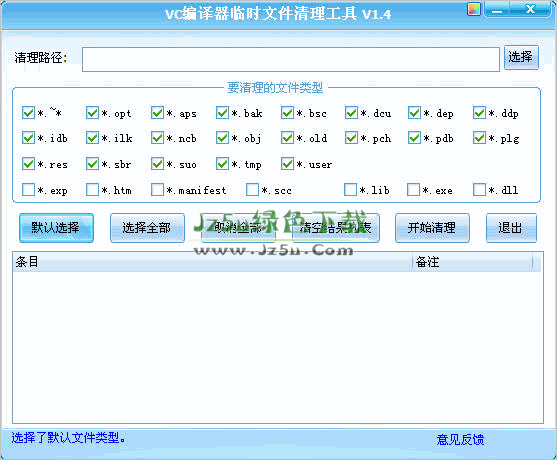Click the colorful skin icon in title bar
This screenshot has height=460, width=557.
tap(474, 9)
